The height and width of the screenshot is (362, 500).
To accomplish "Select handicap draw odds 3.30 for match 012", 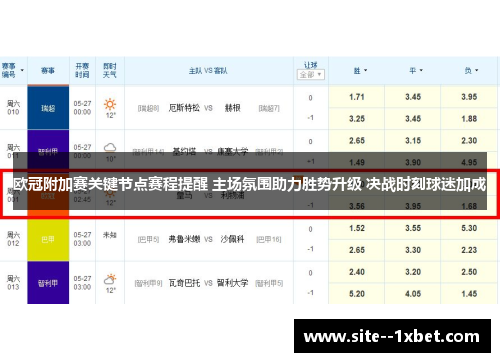I will (413, 250).
